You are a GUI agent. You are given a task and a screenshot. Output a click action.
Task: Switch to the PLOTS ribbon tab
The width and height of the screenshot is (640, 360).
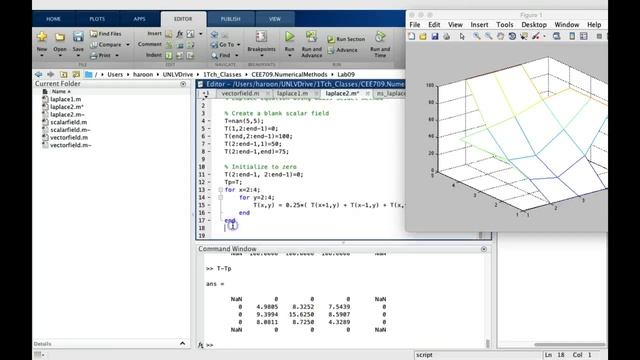[x=97, y=19]
